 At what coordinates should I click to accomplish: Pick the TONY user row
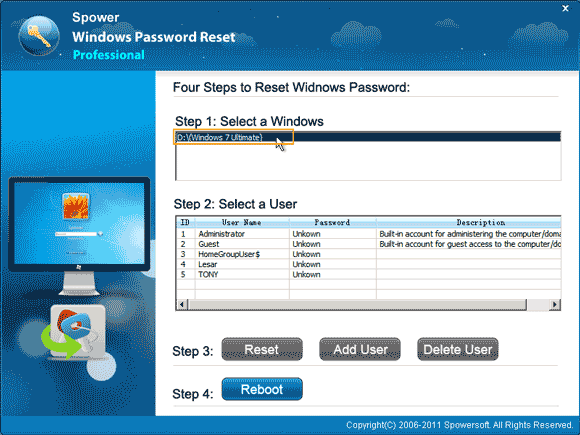(368, 274)
